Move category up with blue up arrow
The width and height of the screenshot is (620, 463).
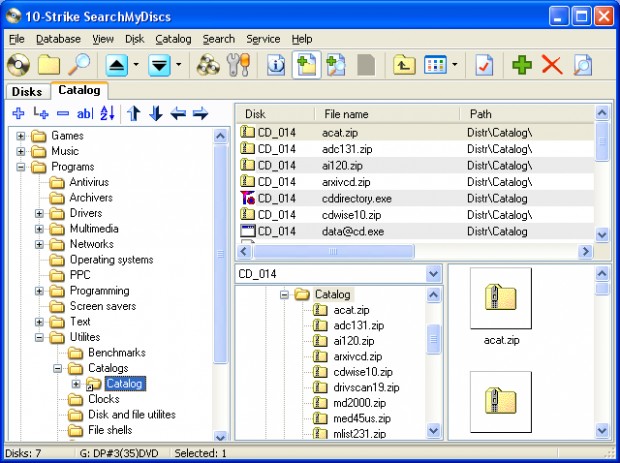(x=134, y=113)
